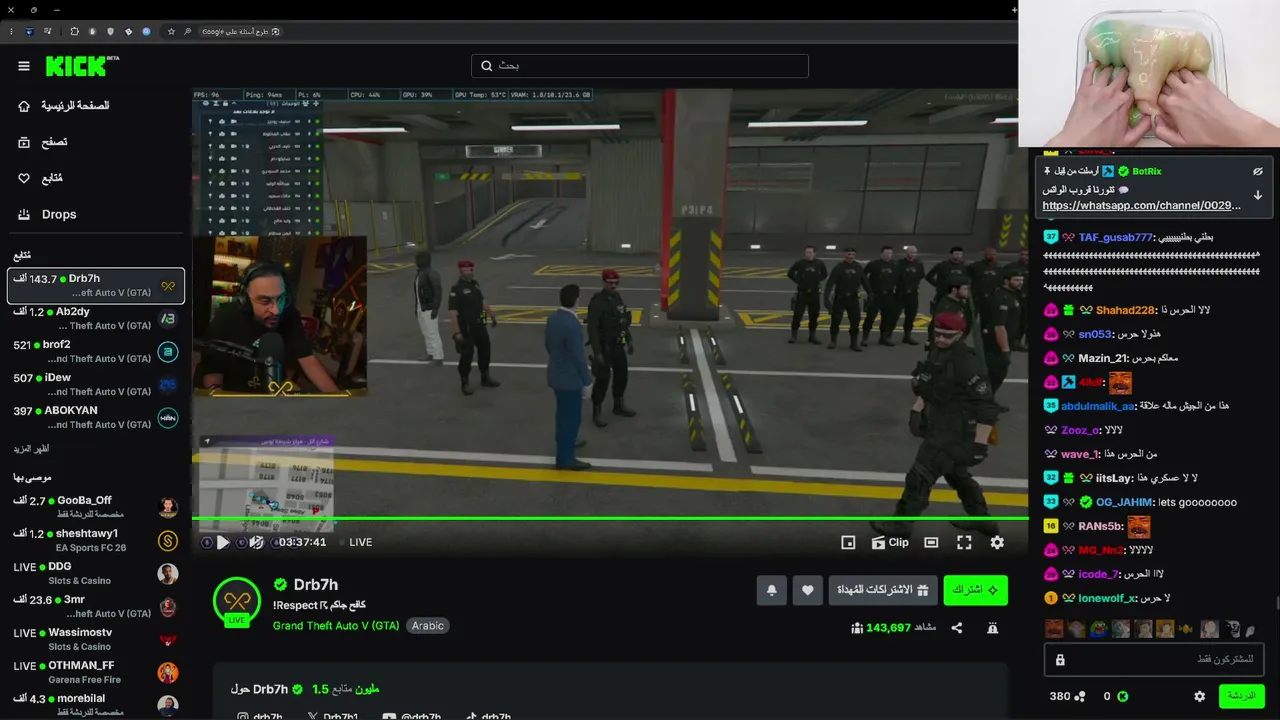Bookmark page with star icon
Image resolution: width=1280 pixels, height=720 pixels.
[172, 31]
